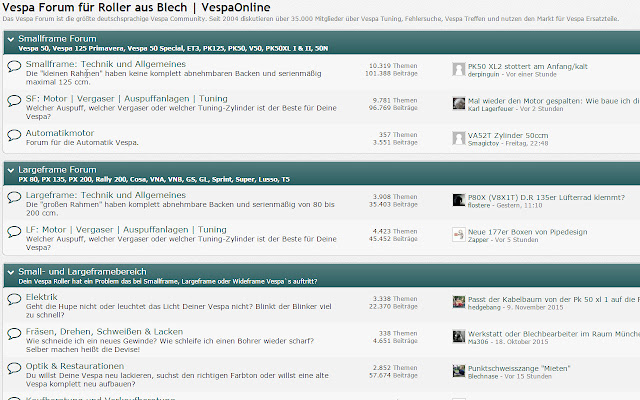Click speech bubble icon beside Largeframe: Technik und Allgemeines
Image resolution: width=640 pixels, height=400 pixels.
pyautogui.click(x=14, y=197)
